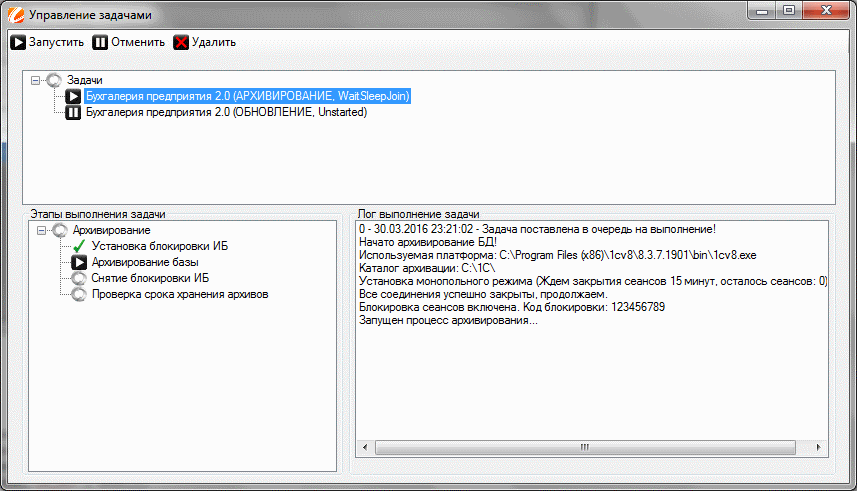Click log line 'Используемая платформа'

click(x=557, y=255)
